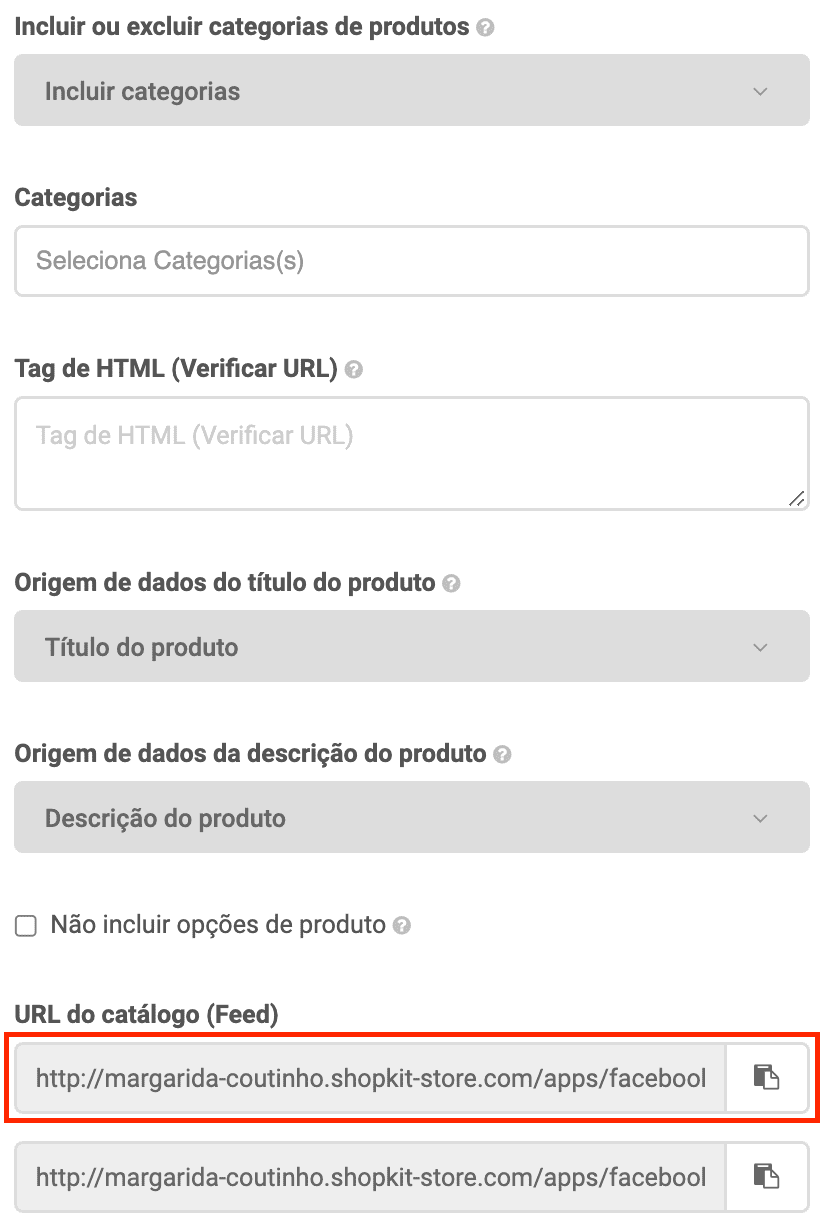The width and height of the screenshot is (824, 1226).
Task: Open the 'Descrição do produto' dropdown
Action: click(x=411, y=818)
